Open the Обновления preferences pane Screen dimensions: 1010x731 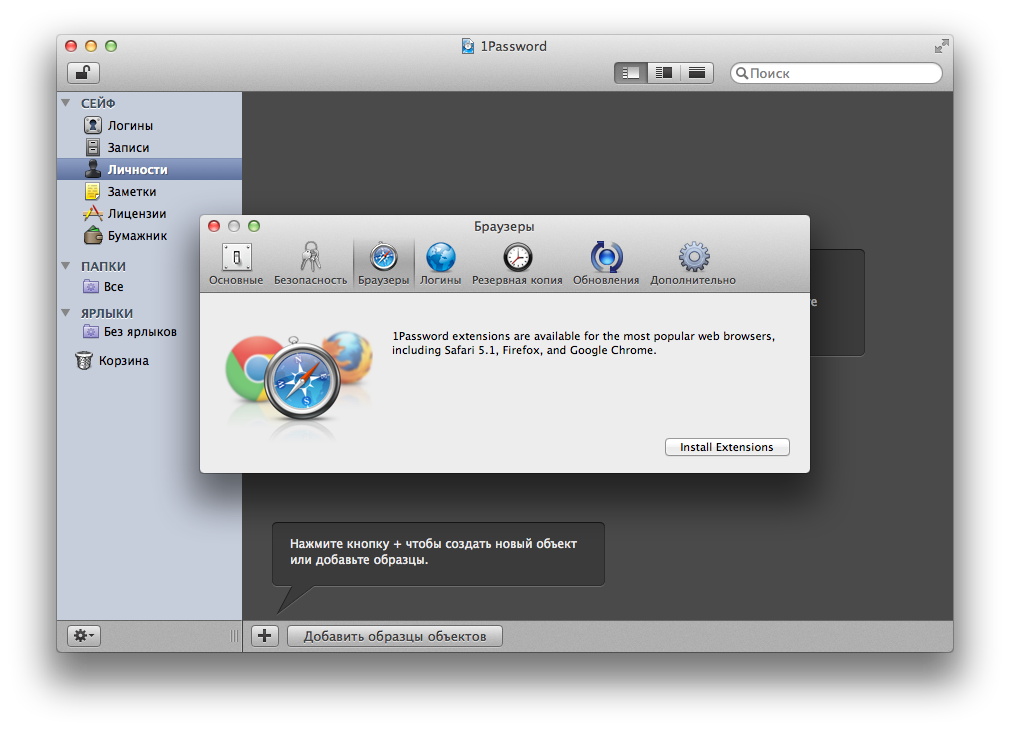click(606, 264)
